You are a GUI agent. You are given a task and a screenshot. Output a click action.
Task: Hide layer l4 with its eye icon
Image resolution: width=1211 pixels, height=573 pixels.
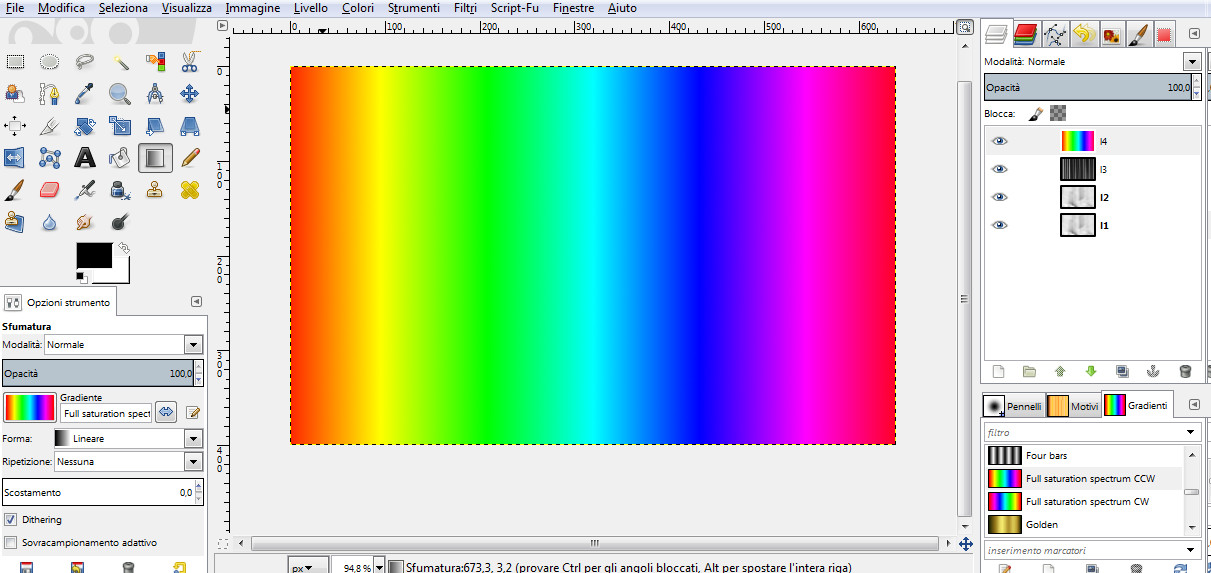tap(999, 141)
